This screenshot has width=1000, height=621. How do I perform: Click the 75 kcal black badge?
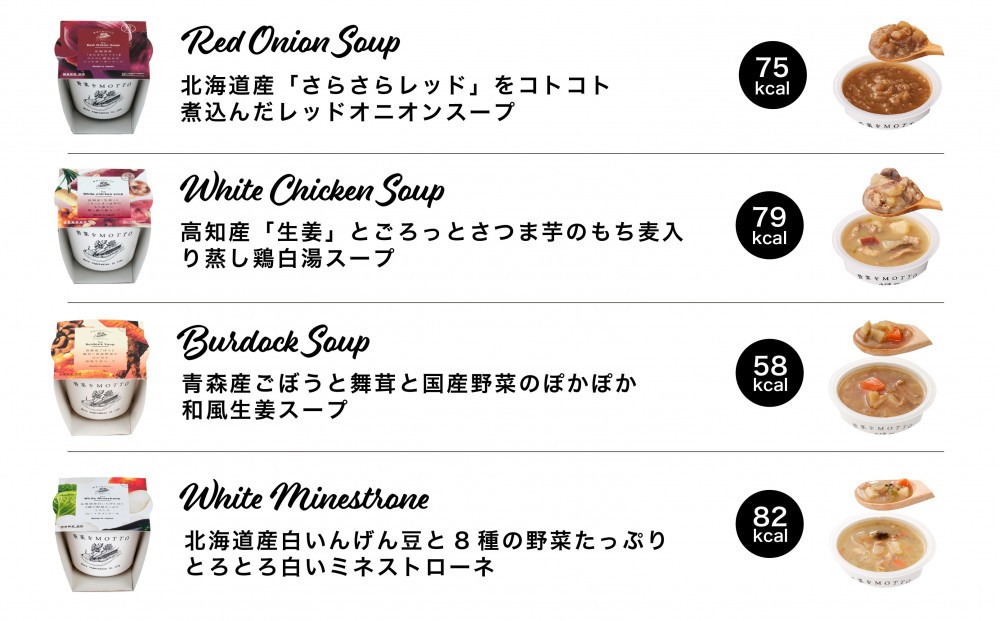click(x=772, y=75)
